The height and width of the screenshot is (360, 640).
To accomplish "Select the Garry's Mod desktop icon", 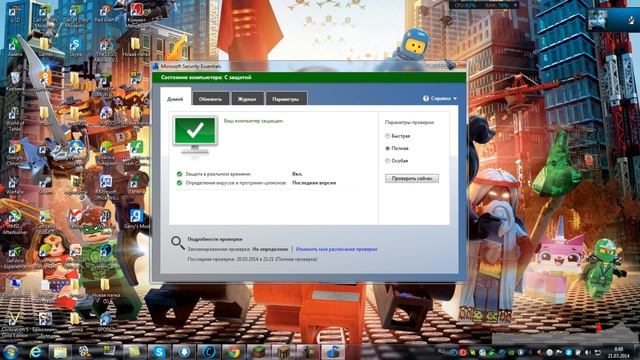I will (137, 219).
